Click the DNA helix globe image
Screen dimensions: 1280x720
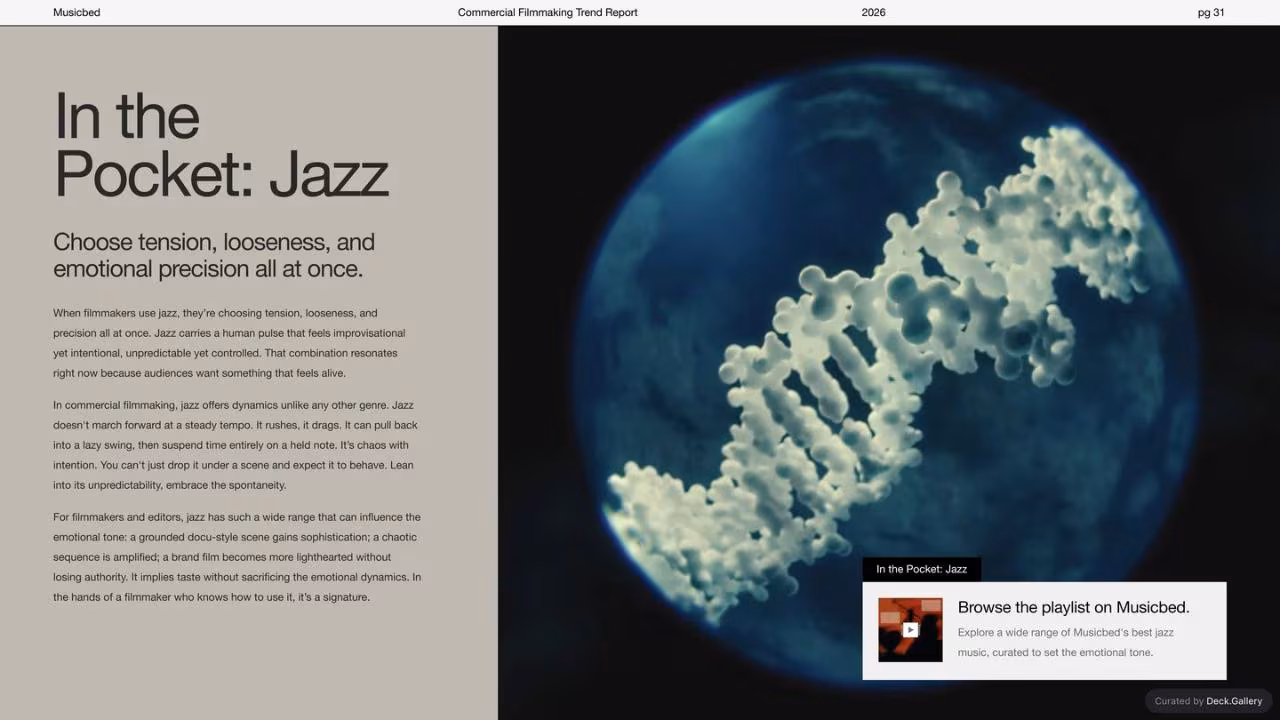click(x=889, y=372)
